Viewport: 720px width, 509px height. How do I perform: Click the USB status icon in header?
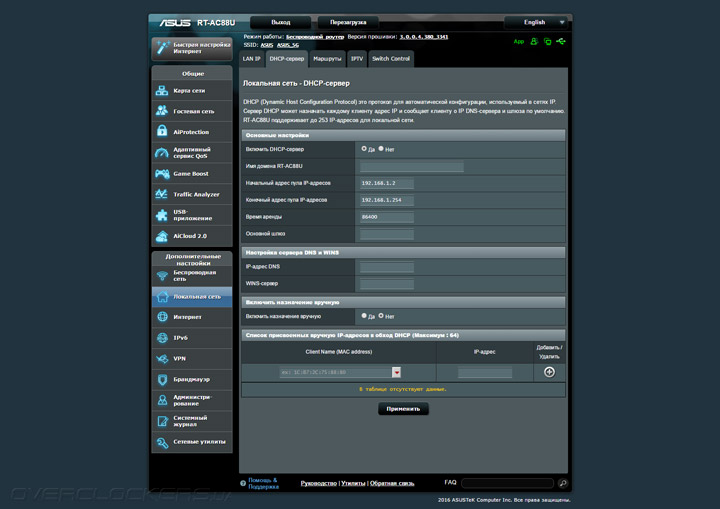coord(562,42)
